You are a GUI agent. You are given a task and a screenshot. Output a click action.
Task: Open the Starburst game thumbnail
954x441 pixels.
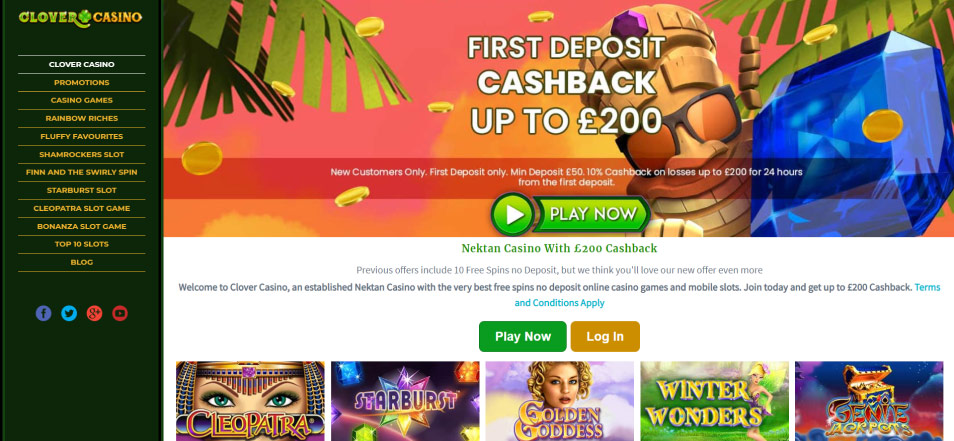click(x=405, y=401)
